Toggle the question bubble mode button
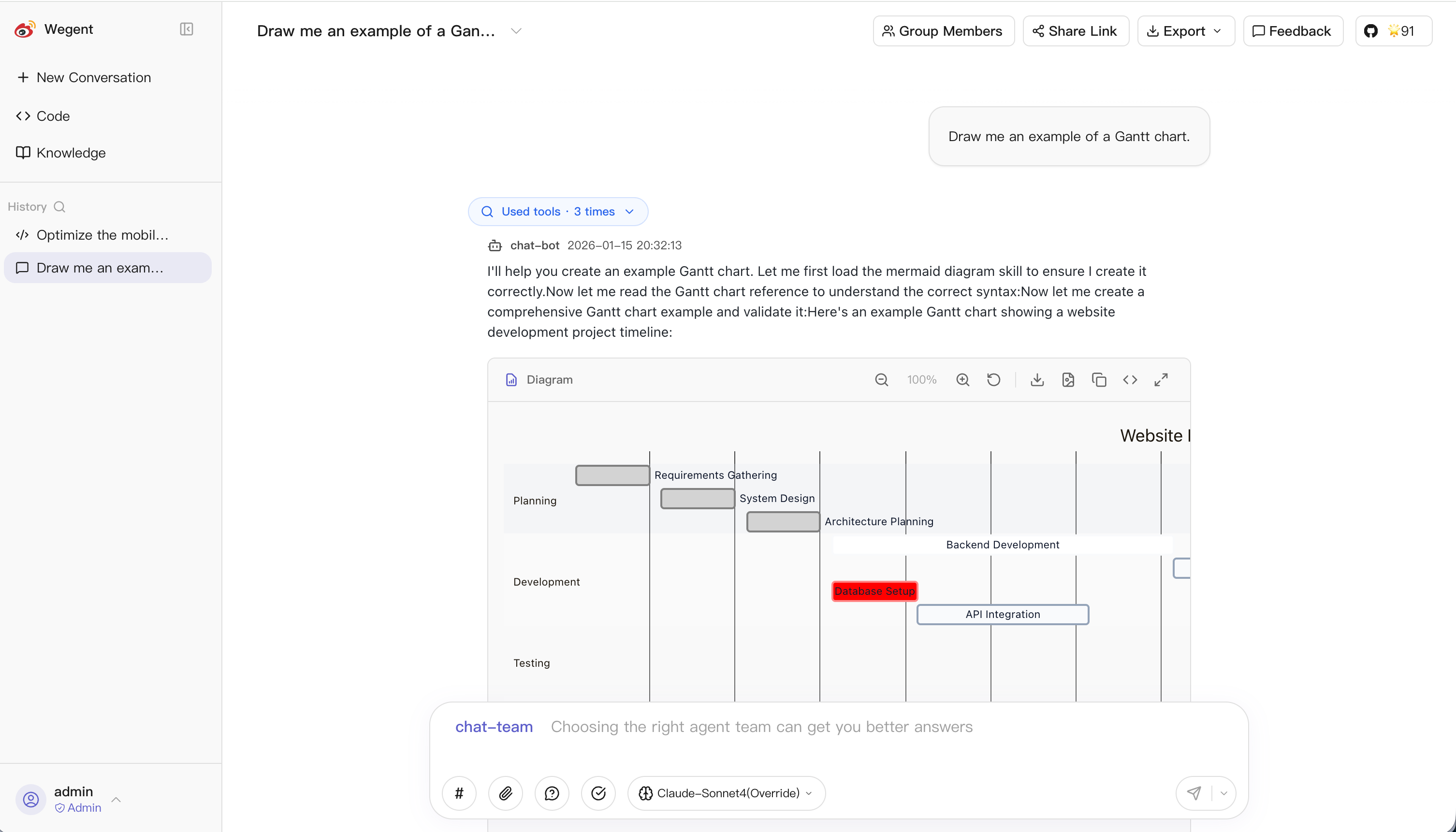Screen dimensions: 1456x832 pyautogui.click(x=552, y=793)
